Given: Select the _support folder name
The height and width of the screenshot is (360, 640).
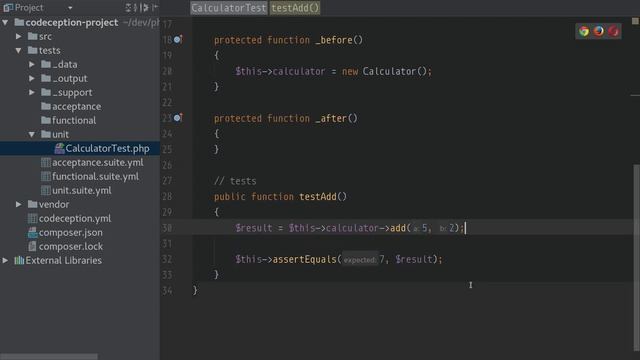Looking at the screenshot, I should (x=72, y=93).
